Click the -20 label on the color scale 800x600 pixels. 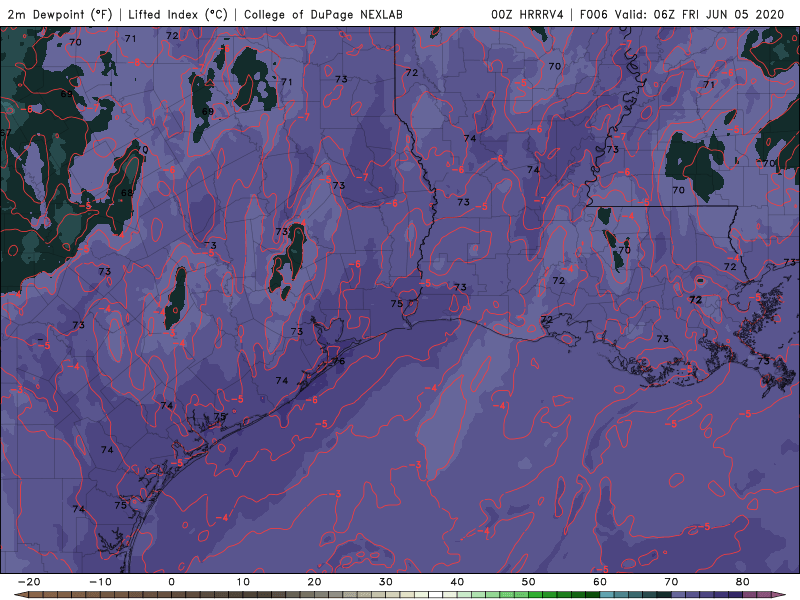point(29,582)
